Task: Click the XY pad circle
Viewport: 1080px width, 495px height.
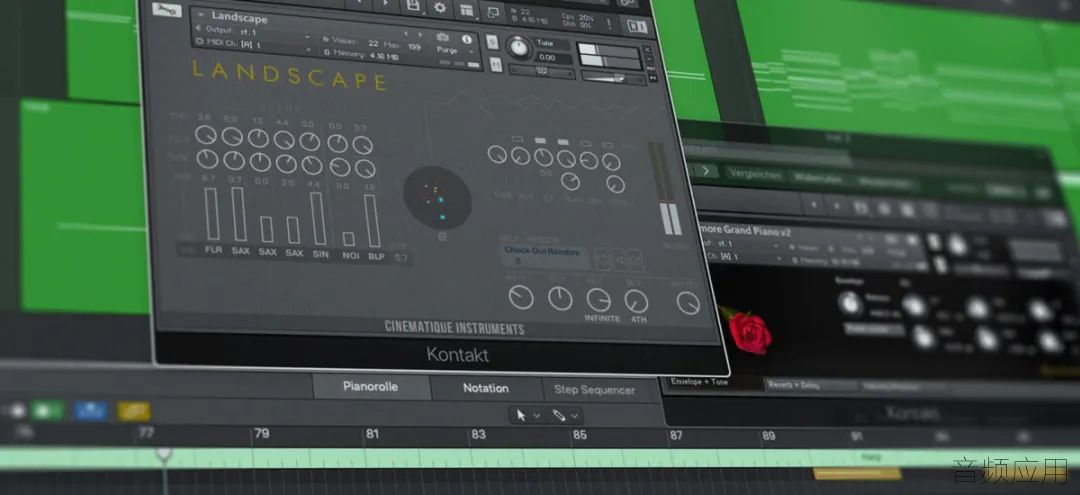Action: click(437, 198)
